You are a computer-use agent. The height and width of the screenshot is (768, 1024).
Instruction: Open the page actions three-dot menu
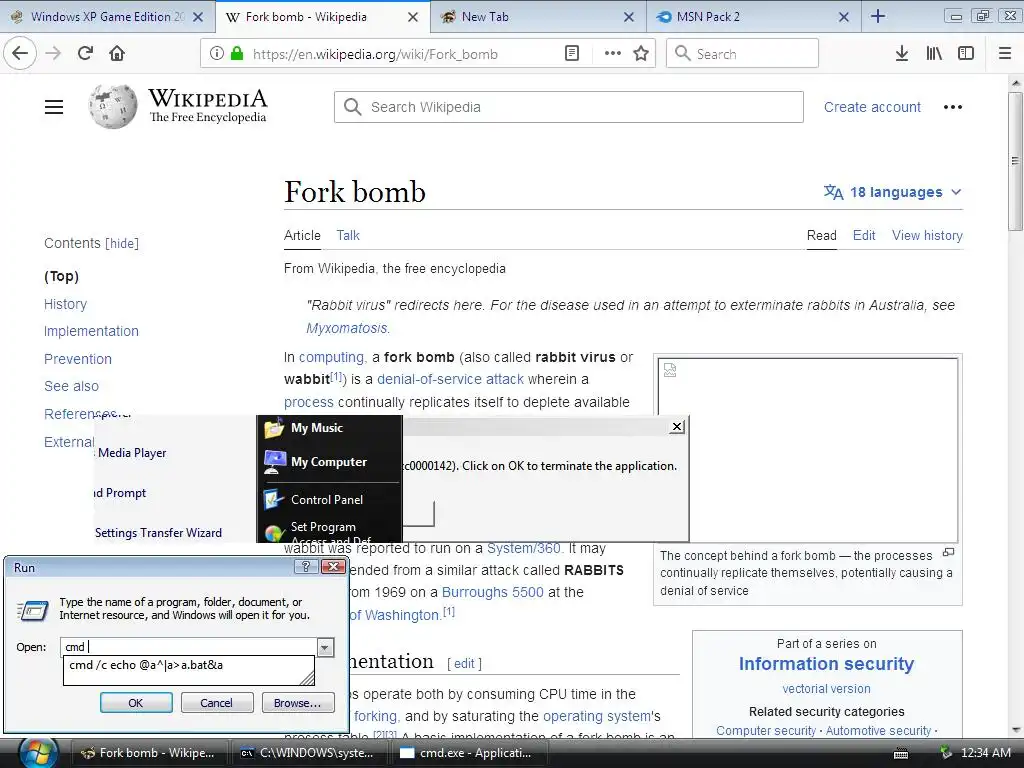[x=613, y=54]
